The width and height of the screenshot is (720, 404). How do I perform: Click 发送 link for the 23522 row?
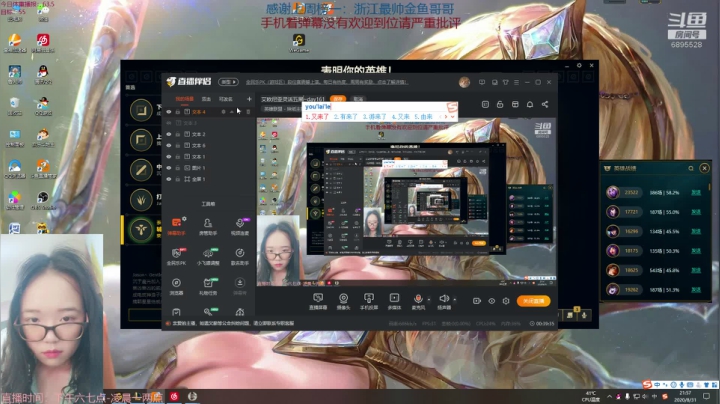pyautogui.click(x=696, y=192)
